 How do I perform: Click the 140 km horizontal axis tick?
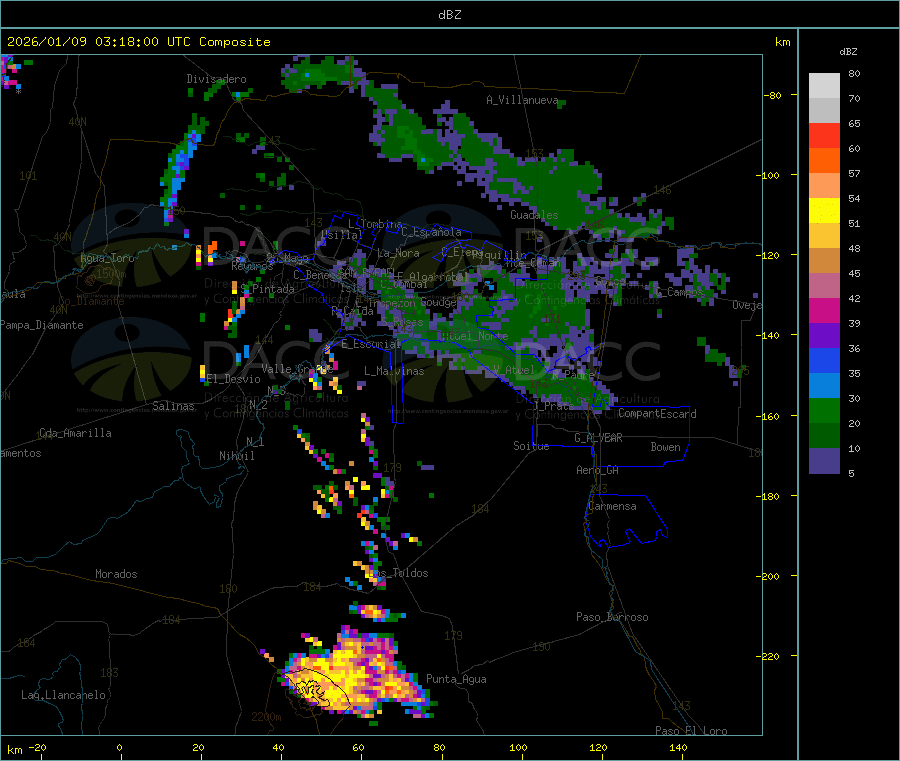[678, 747]
